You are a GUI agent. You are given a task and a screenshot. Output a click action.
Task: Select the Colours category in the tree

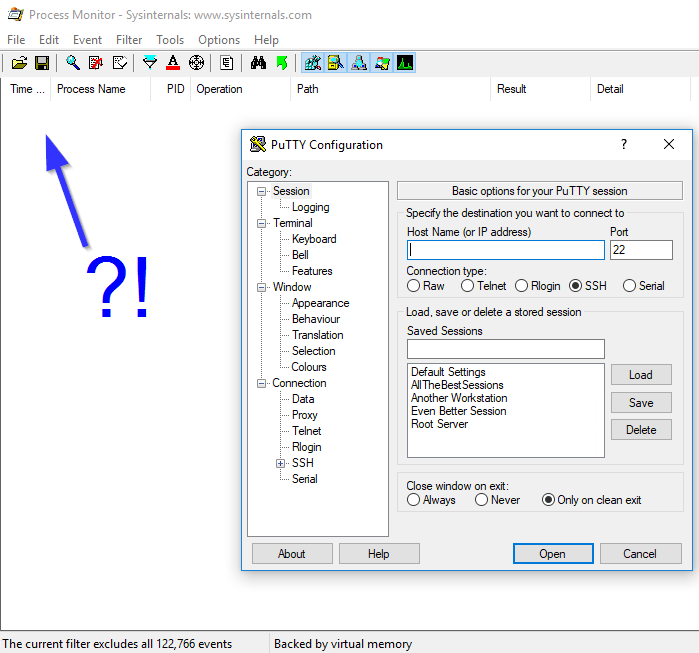[x=309, y=367]
